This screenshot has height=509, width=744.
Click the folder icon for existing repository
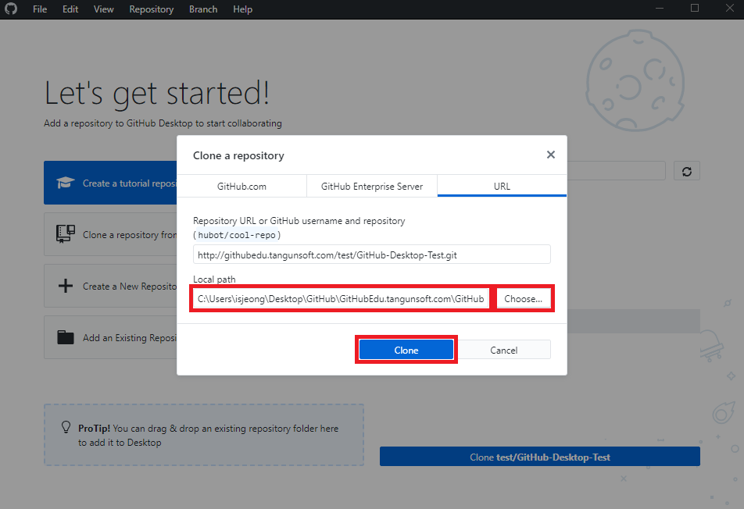click(65, 337)
